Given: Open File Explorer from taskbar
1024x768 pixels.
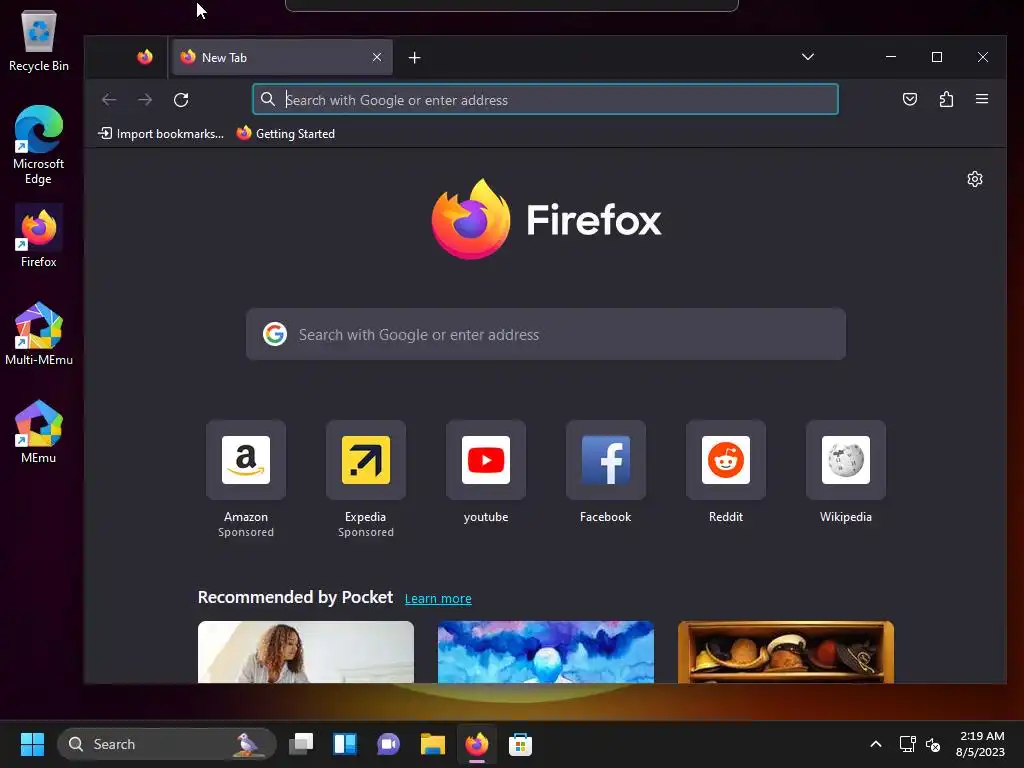Looking at the screenshot, I should 432,744.
